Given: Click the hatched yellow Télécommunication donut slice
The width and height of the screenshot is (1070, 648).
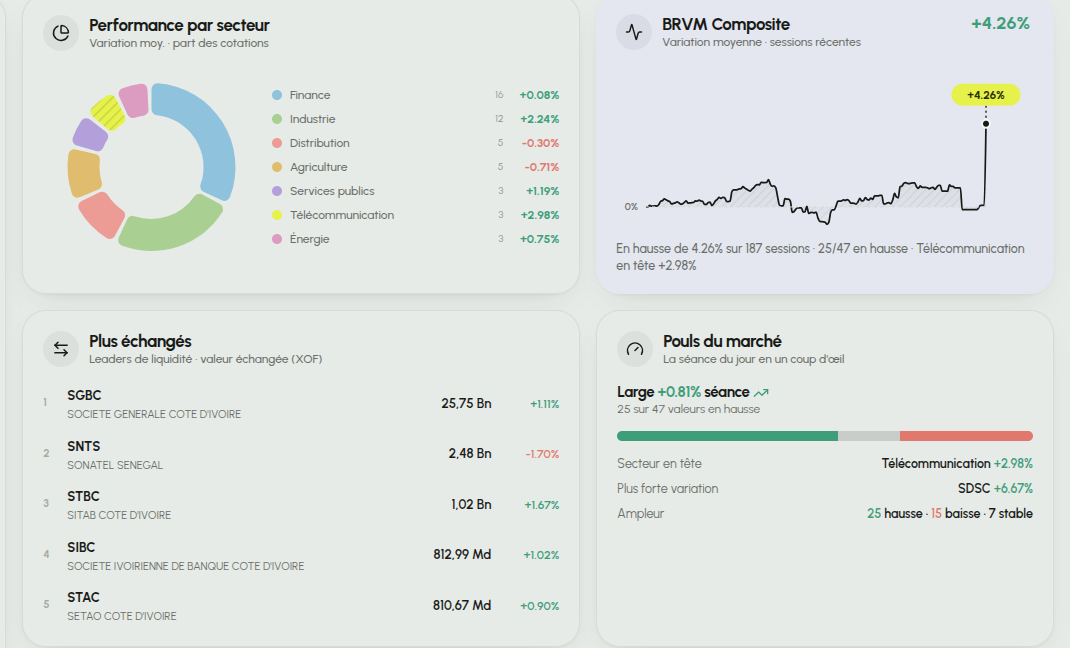Looking at the screenshot, I should (109, 113).
